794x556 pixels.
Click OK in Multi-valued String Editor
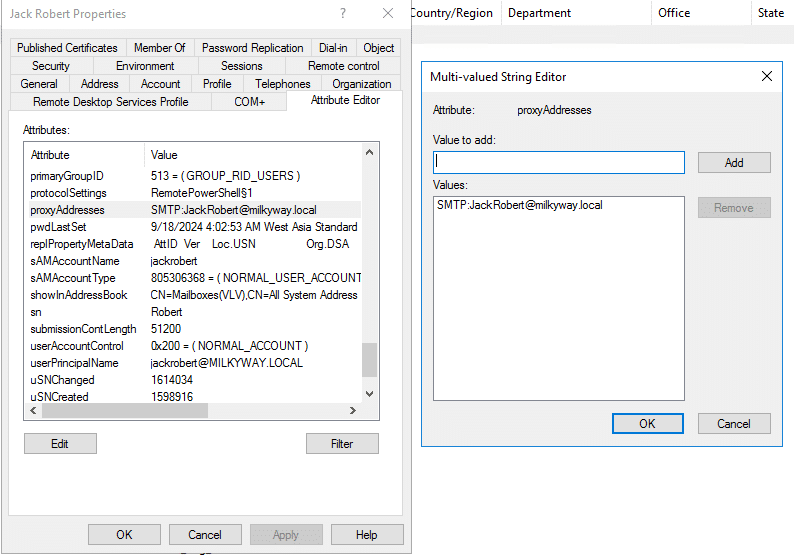coord(648,424)
